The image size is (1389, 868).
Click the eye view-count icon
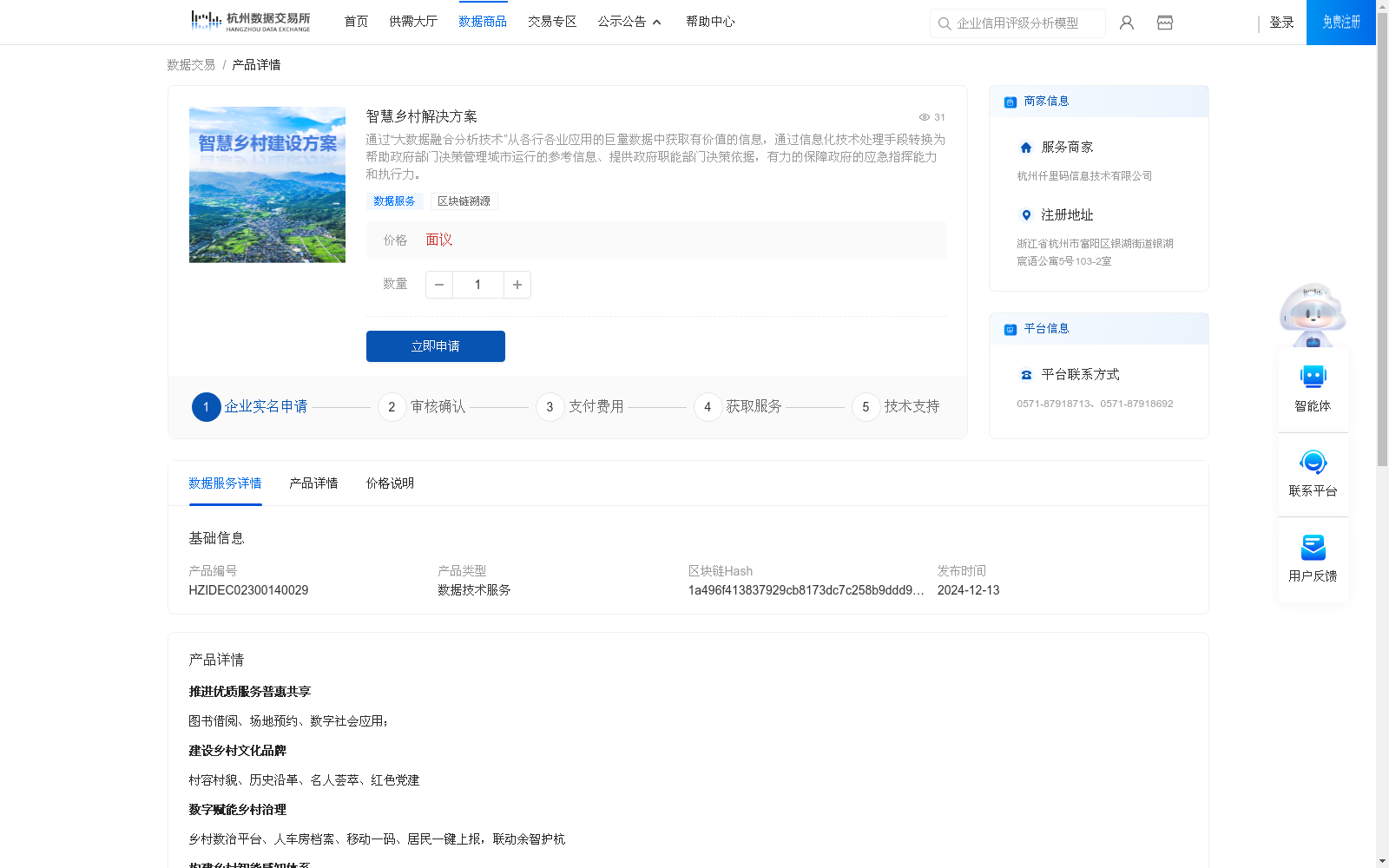(x=925, y=117)
